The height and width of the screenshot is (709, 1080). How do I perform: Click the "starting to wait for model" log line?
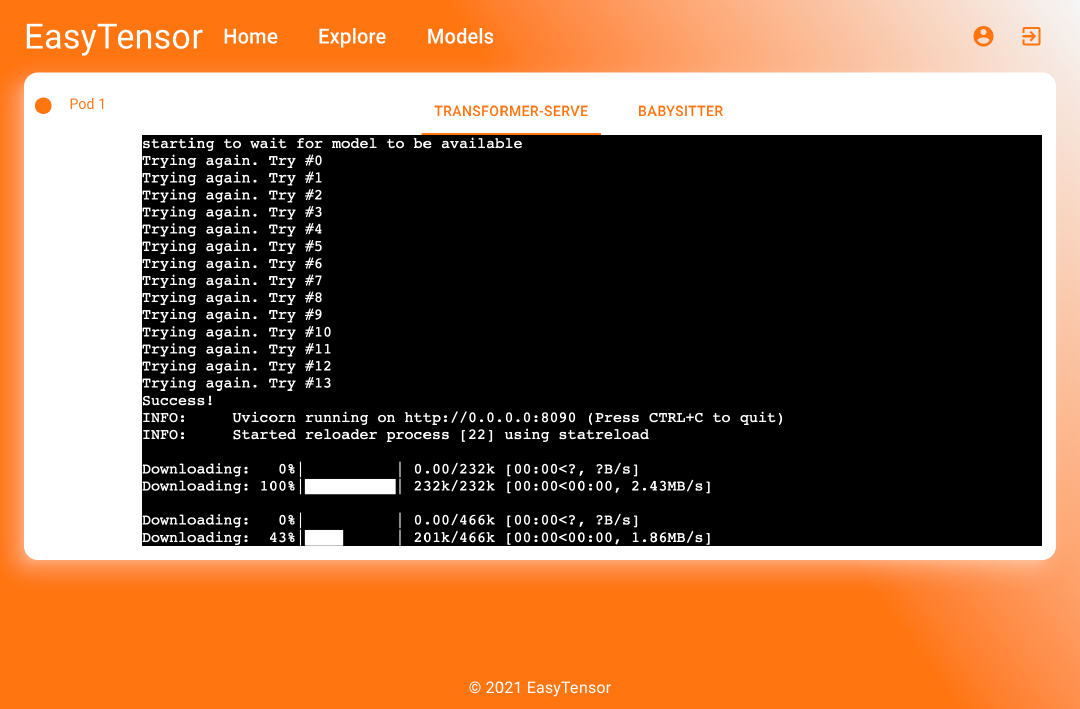[332, 144]
